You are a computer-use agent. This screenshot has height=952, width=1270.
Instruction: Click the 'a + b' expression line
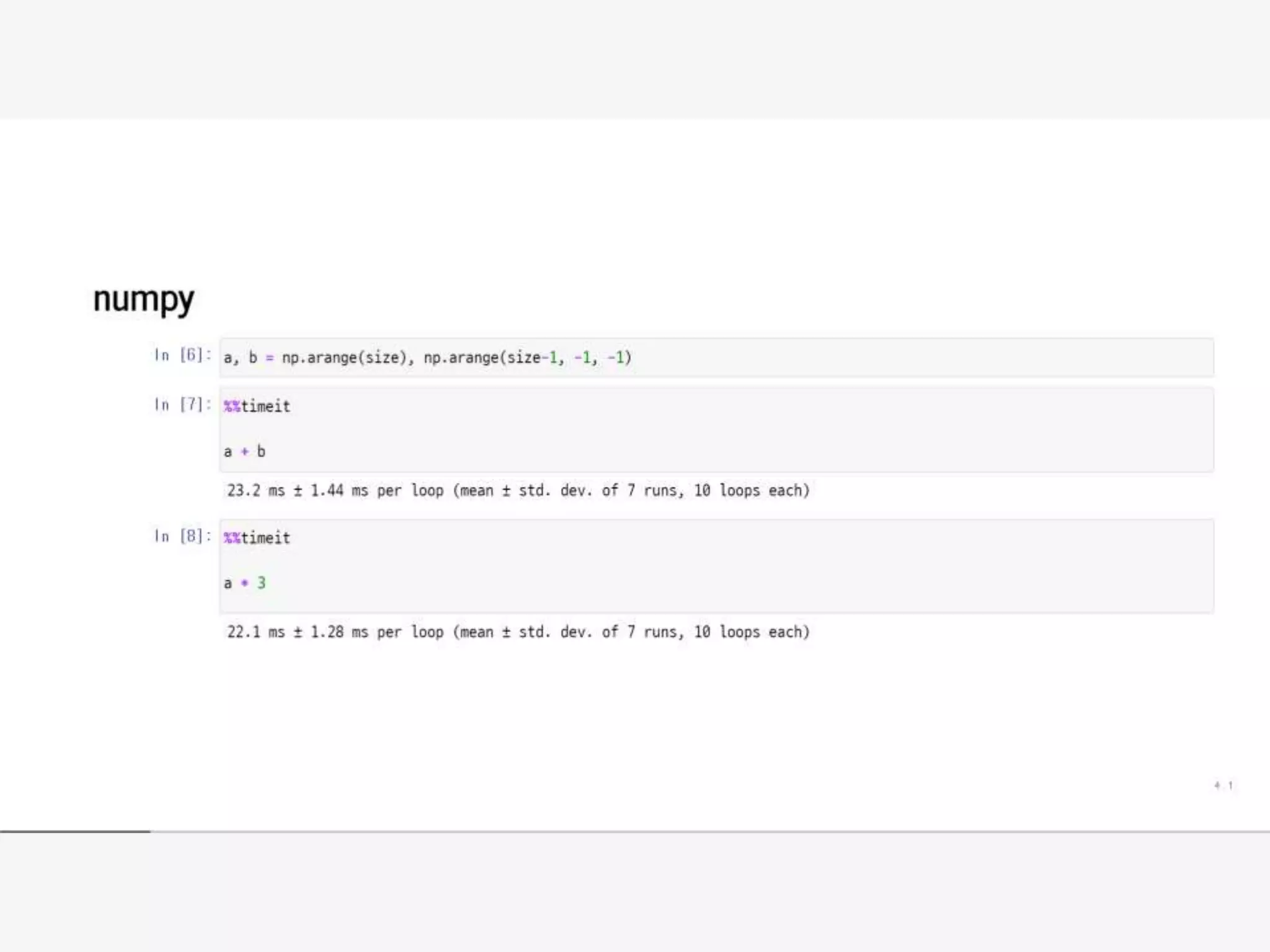[x=244, y=452]
